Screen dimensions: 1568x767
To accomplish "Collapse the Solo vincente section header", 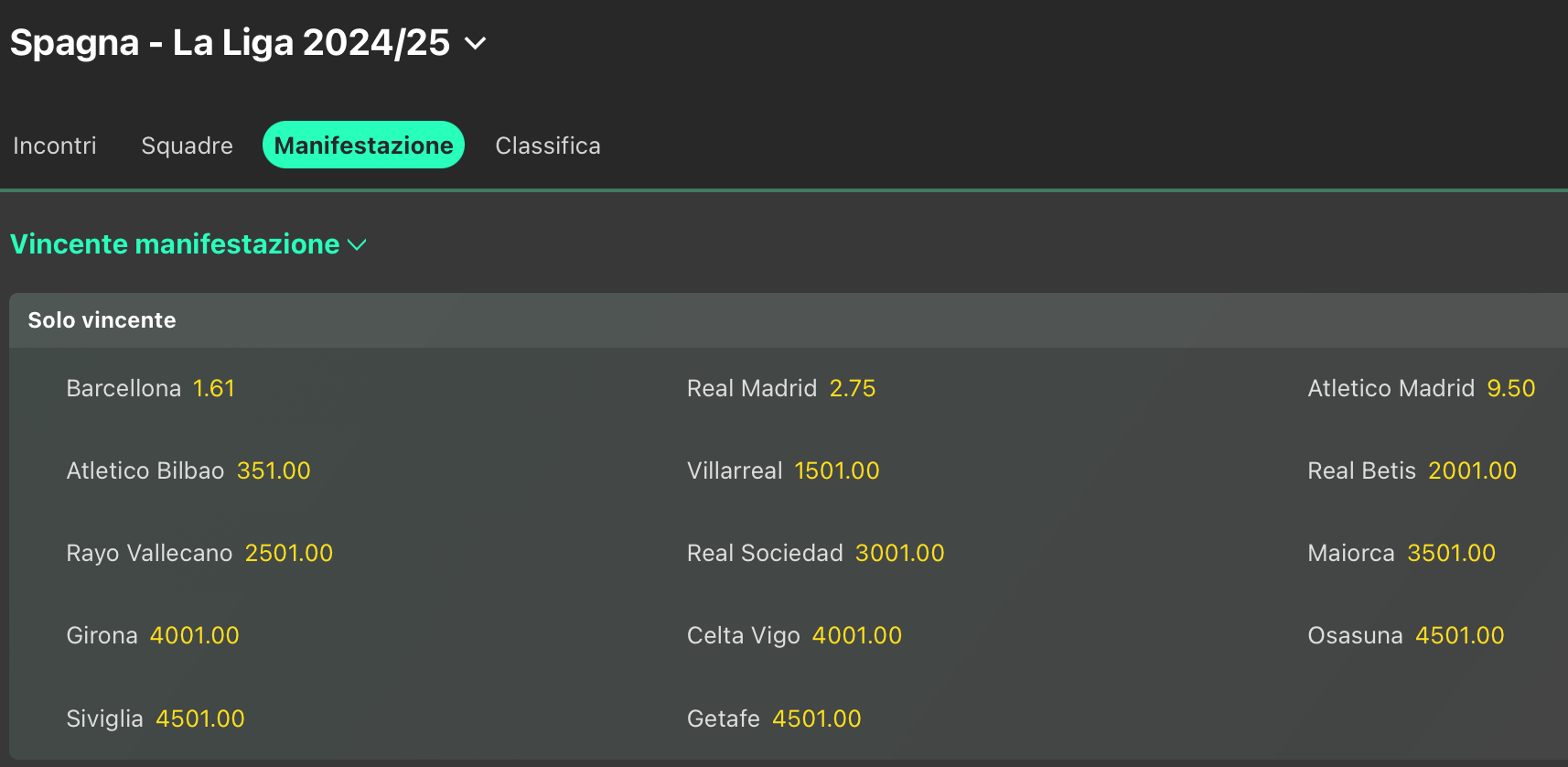I will [102, 320].
